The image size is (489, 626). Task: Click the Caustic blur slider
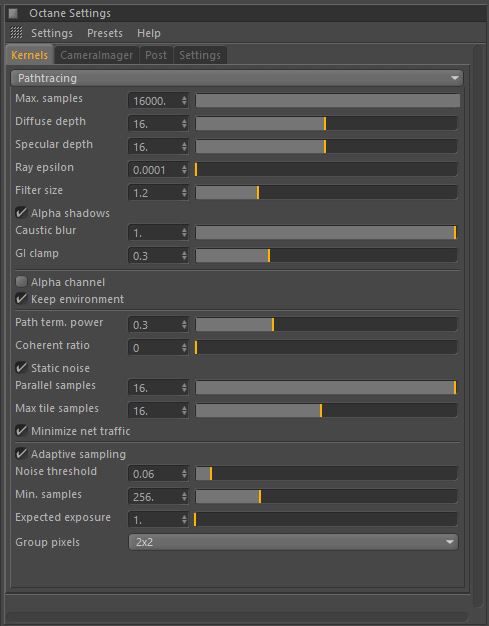[x=326, y=233]
